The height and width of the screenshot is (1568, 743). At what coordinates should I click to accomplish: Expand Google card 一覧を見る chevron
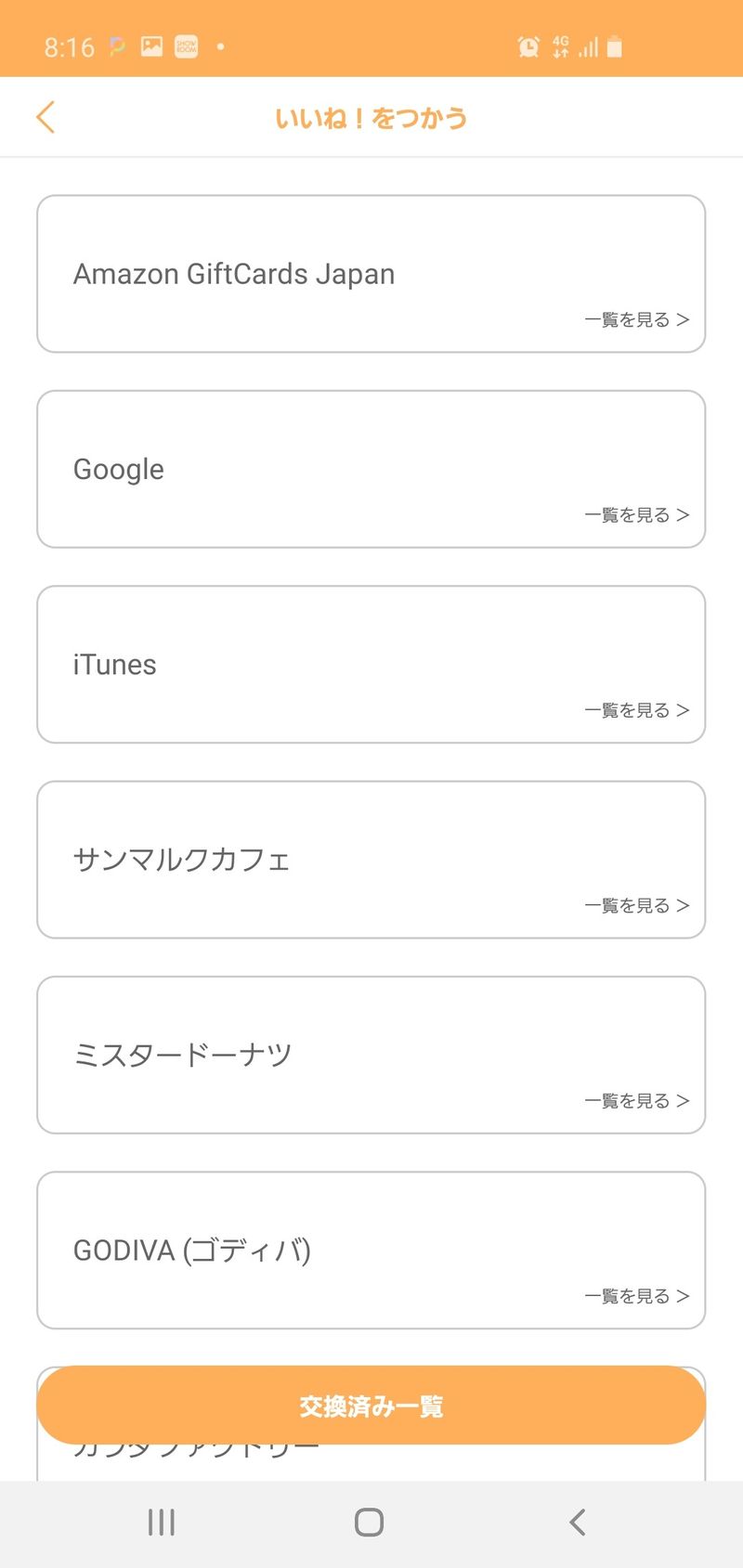coord(683,515)
